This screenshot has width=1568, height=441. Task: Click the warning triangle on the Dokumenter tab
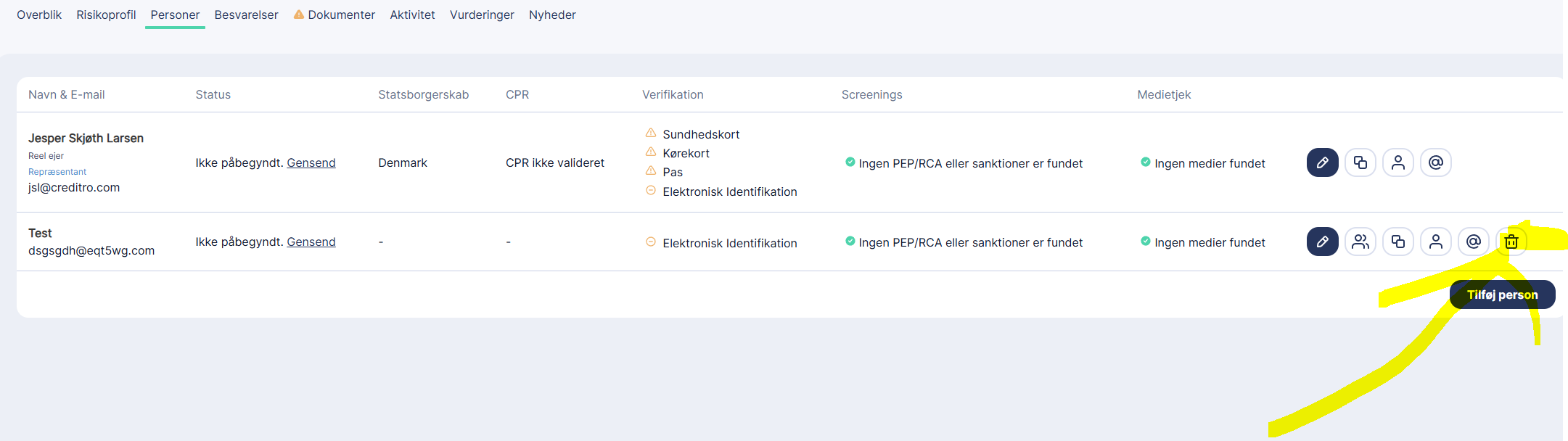point(298,14)
